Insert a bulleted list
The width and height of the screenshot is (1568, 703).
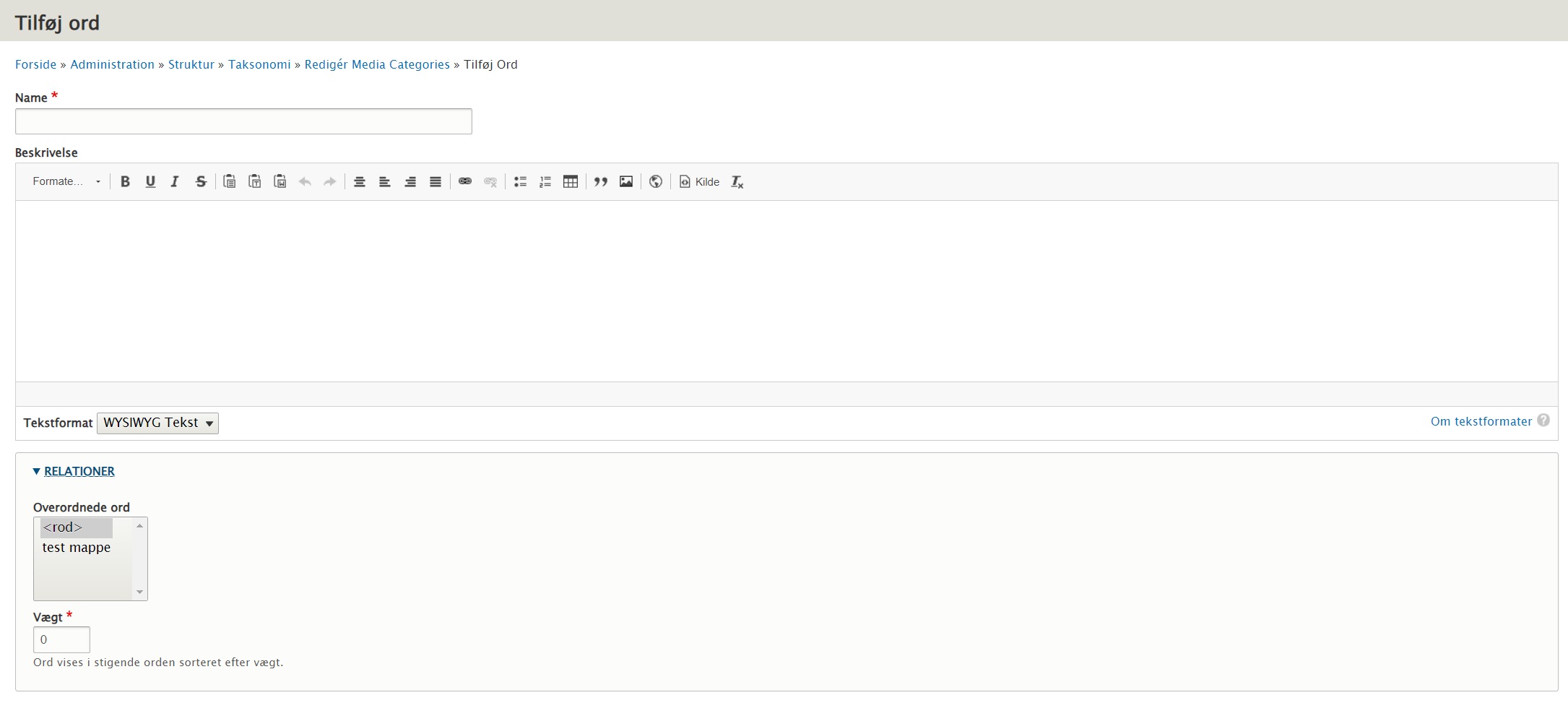pos(520,181)
